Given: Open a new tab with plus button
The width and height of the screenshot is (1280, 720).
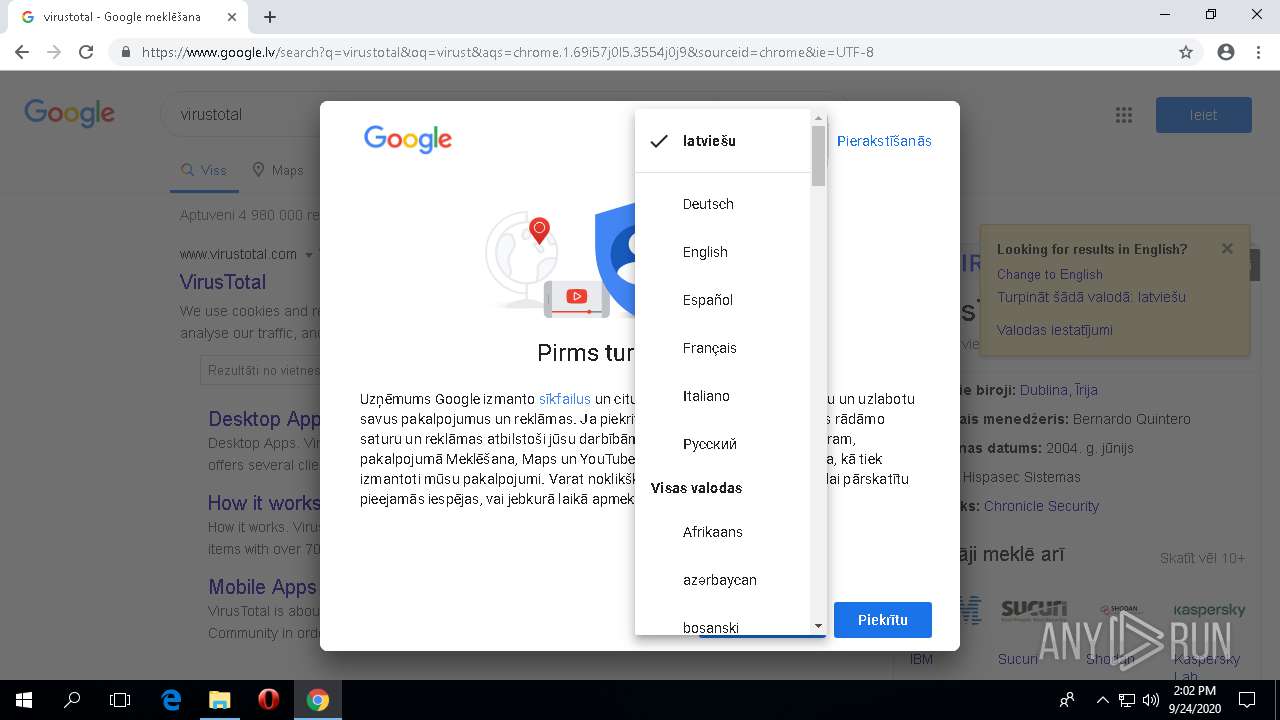Looking at the screenshot, I should click(x=270, y=17).
